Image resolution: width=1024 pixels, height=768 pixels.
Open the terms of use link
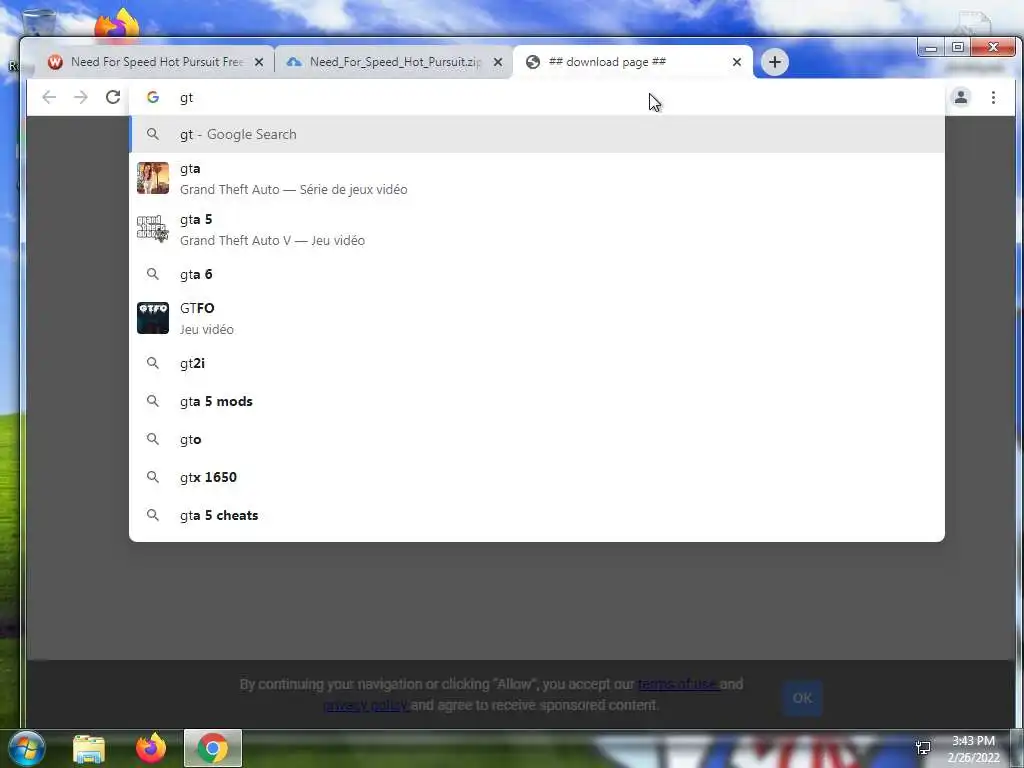click(678, 684)
